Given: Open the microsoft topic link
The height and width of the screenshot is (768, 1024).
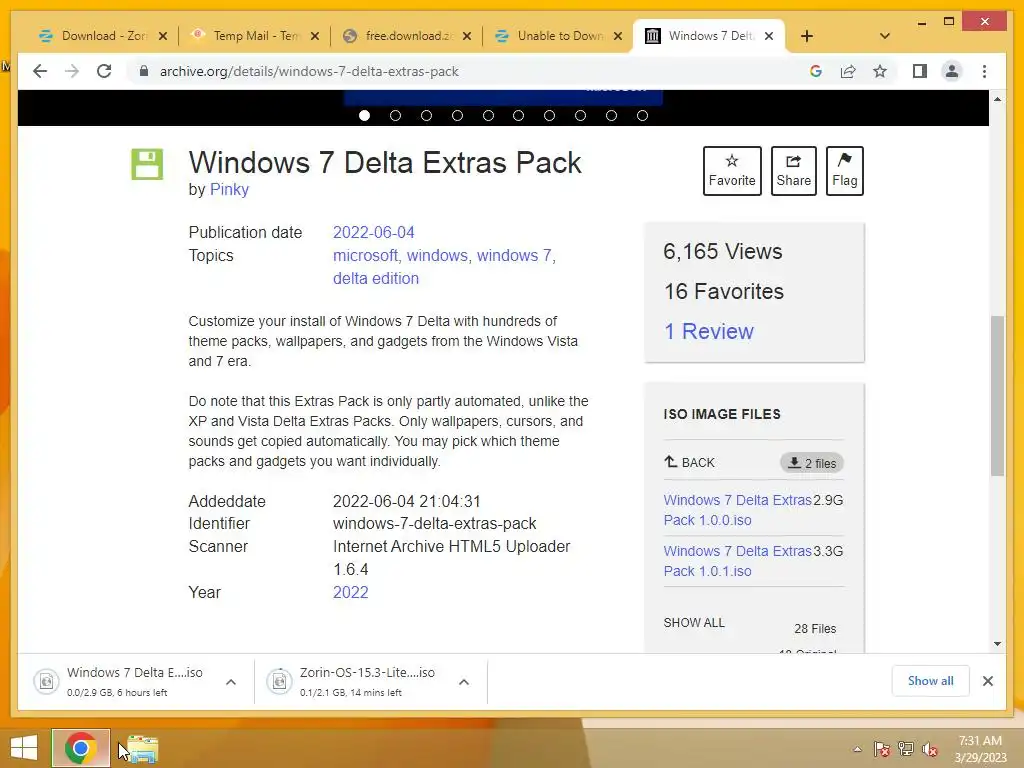Looking at the screenshot, I should pos(365,255).
